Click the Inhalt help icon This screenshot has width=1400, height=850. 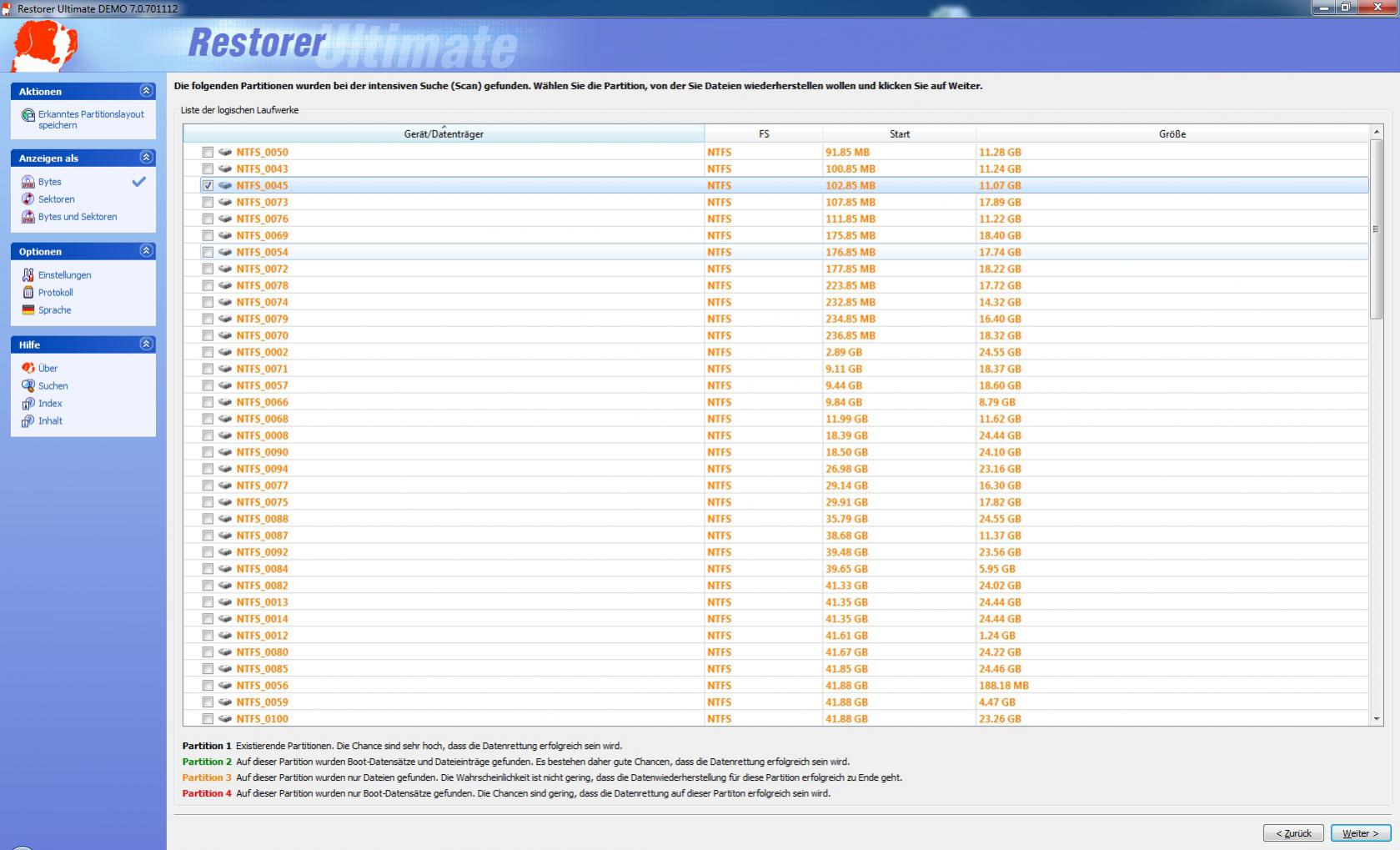[28, 420]
